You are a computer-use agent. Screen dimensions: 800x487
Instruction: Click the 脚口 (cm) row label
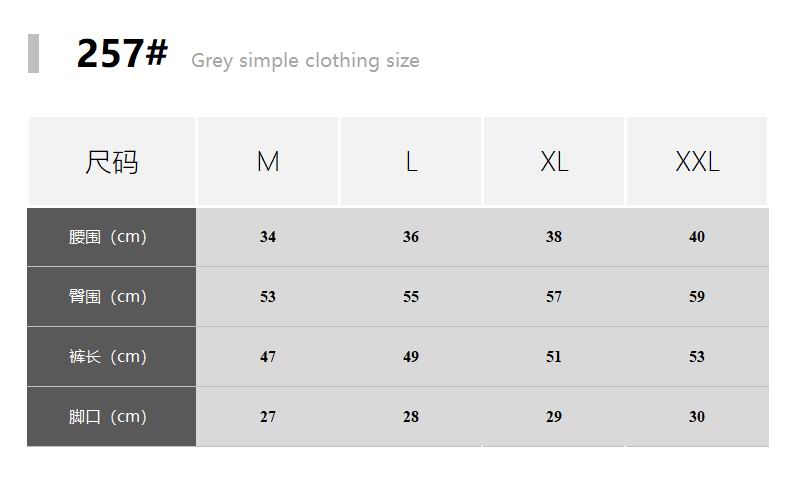point(108,417)
